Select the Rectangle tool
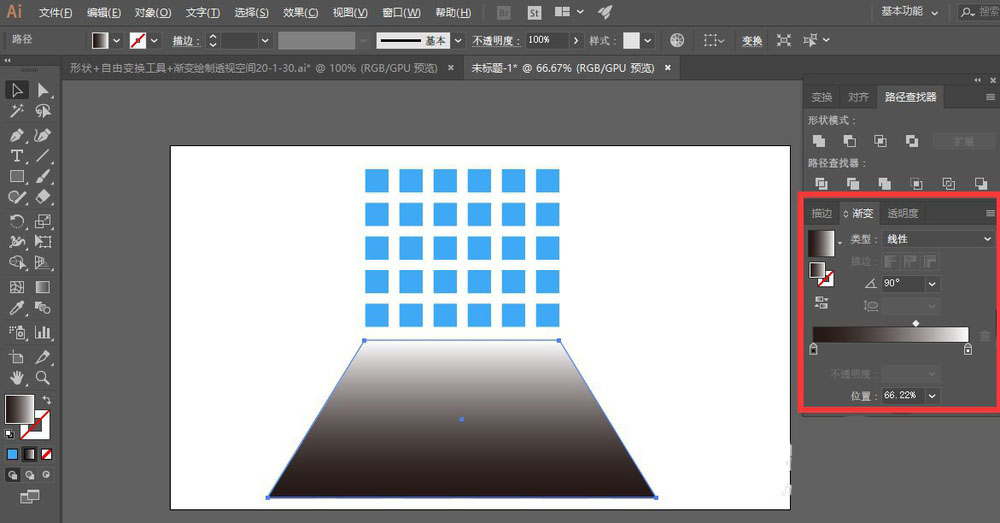 [x=17, y=177]
